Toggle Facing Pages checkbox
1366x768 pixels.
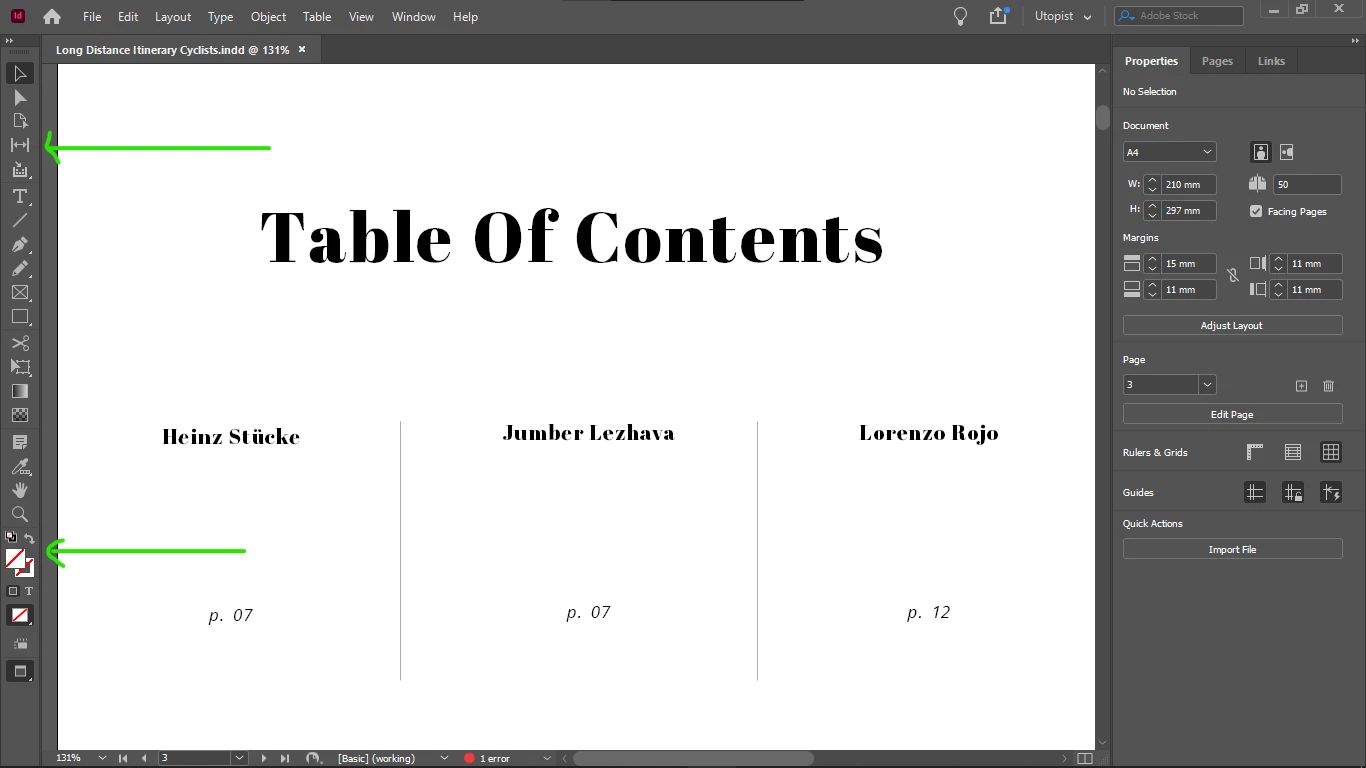tap(1256, 211)
